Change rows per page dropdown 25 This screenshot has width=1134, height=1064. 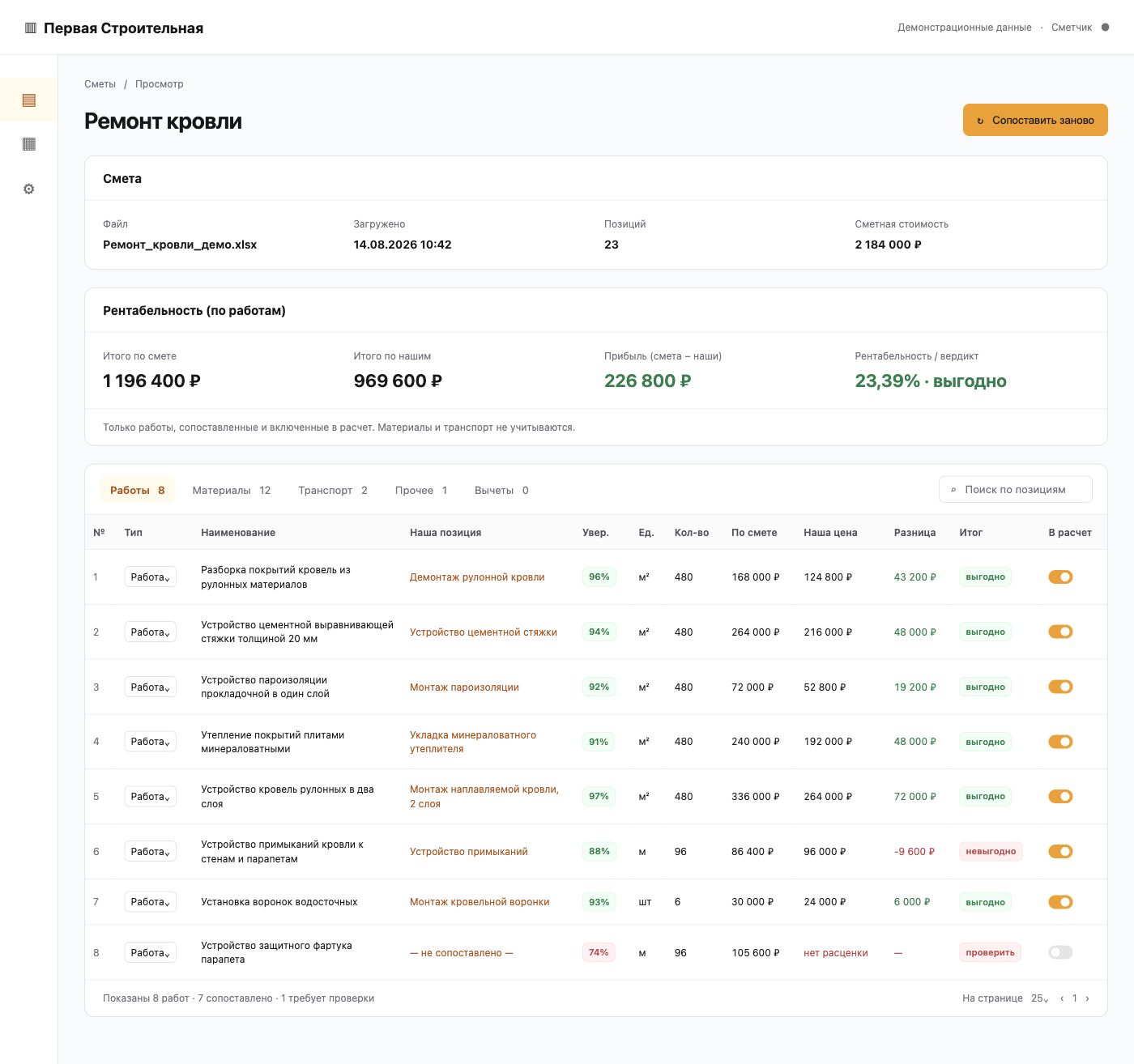point(1039,998)
